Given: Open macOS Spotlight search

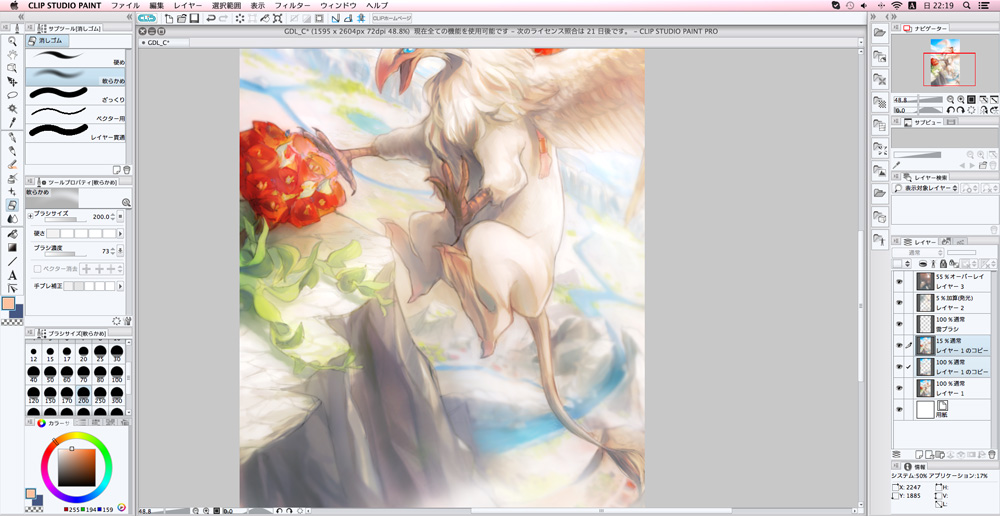Looking at the screenshot, I should coord(967,5).
